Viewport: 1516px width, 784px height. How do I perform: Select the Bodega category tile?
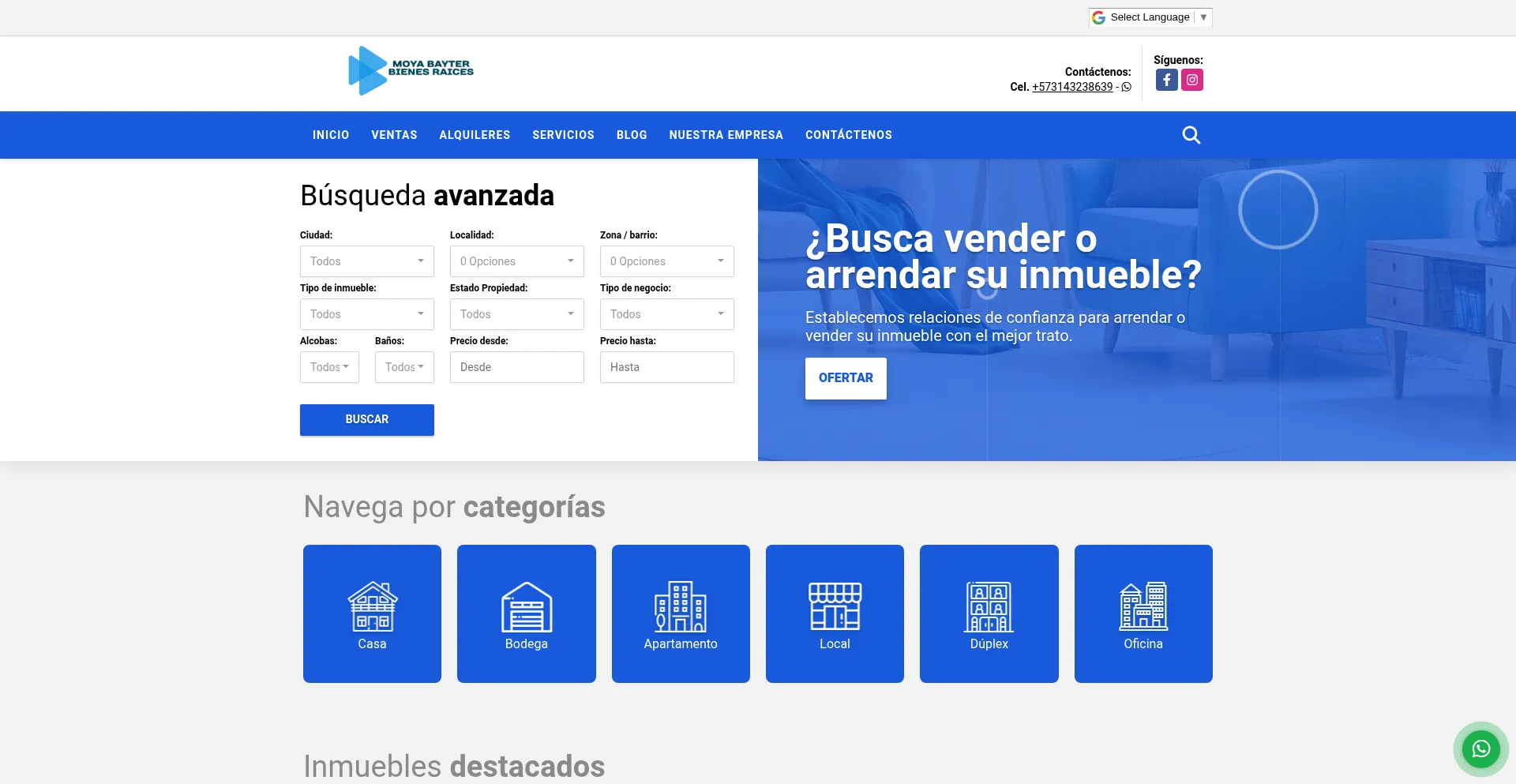click(526, 613)
